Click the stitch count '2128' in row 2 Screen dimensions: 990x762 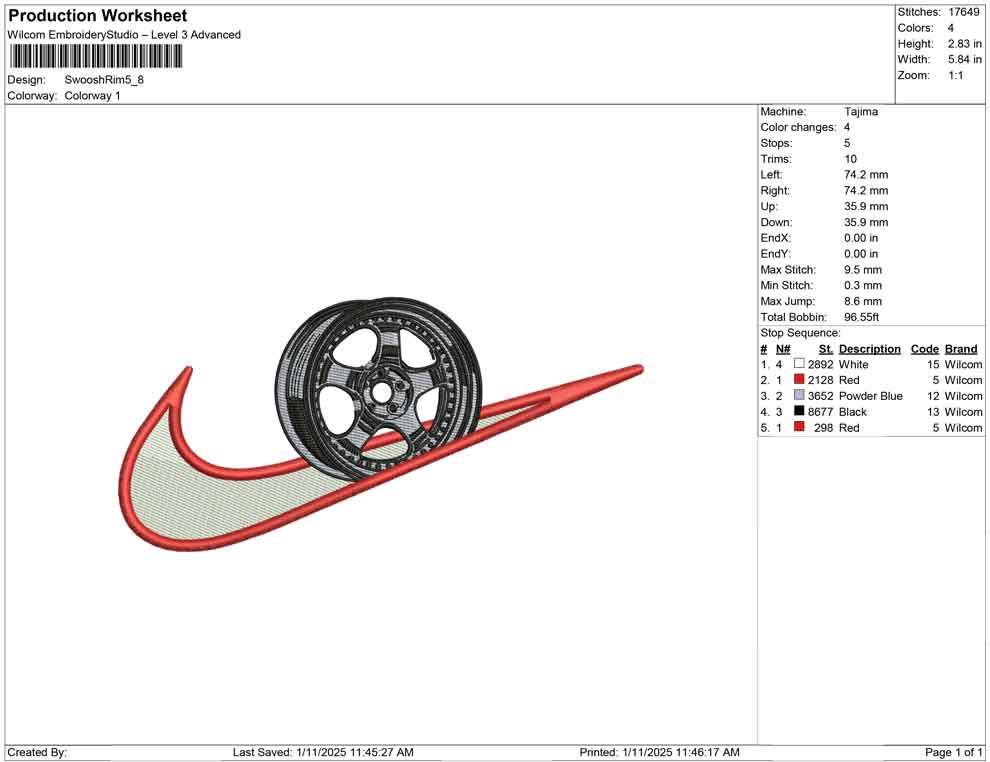pyautogui.click(x=820, y=380)
